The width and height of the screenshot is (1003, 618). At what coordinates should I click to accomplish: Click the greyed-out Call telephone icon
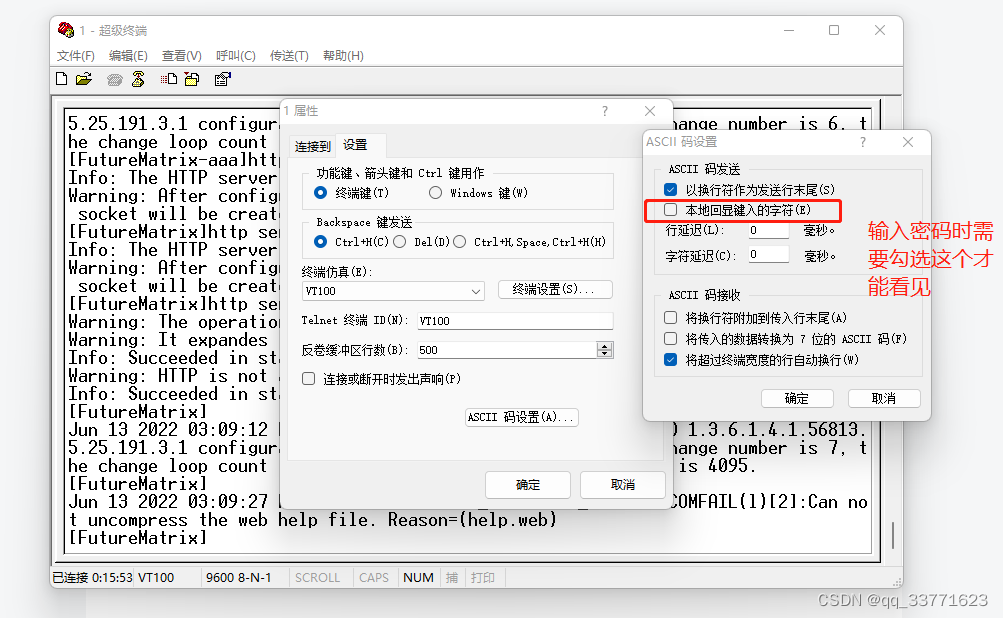point(115,79)
